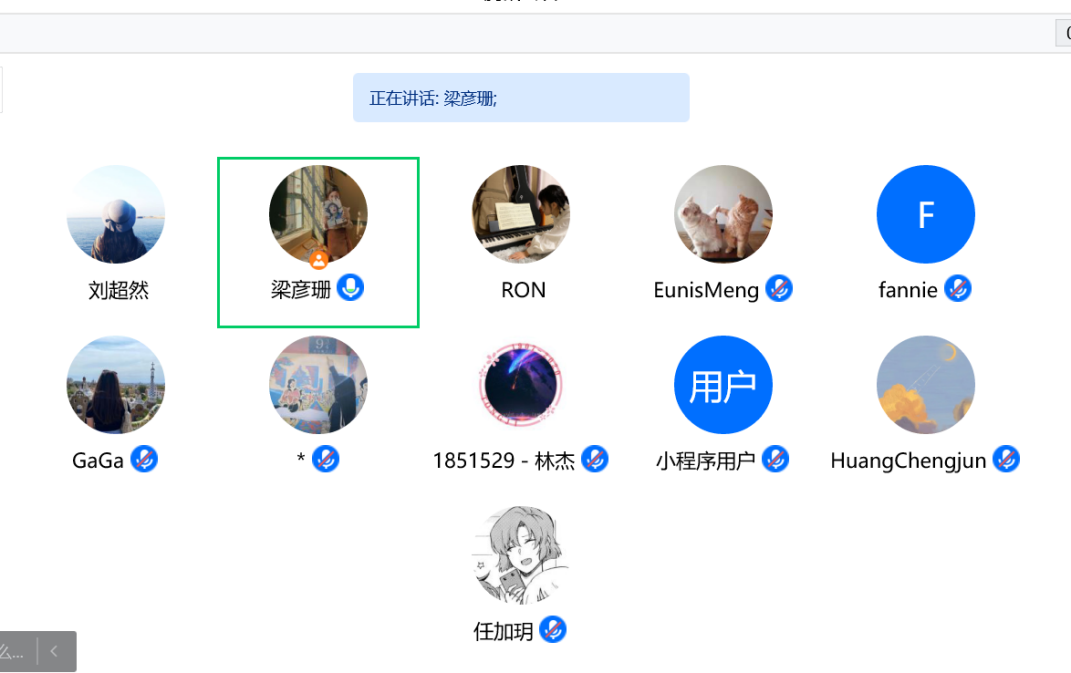The image size is (1071, 673).
Task: Click HuangChengjun's muted microphone icon
Action: coord(1006,460)
